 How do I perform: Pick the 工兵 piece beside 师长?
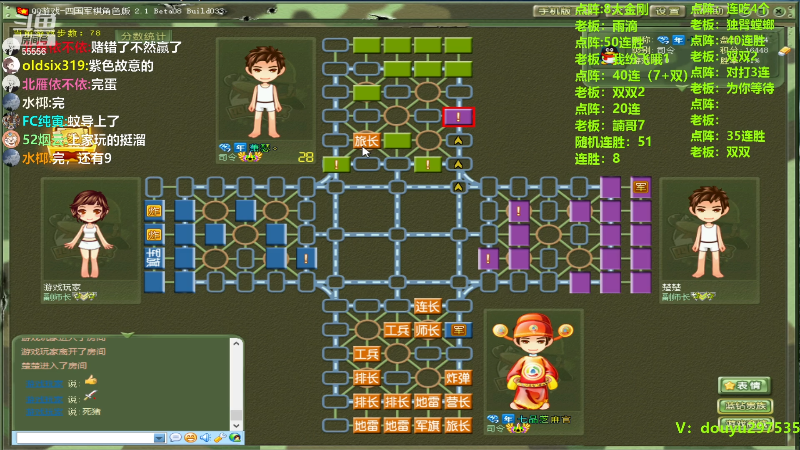[x=396, y=330]
